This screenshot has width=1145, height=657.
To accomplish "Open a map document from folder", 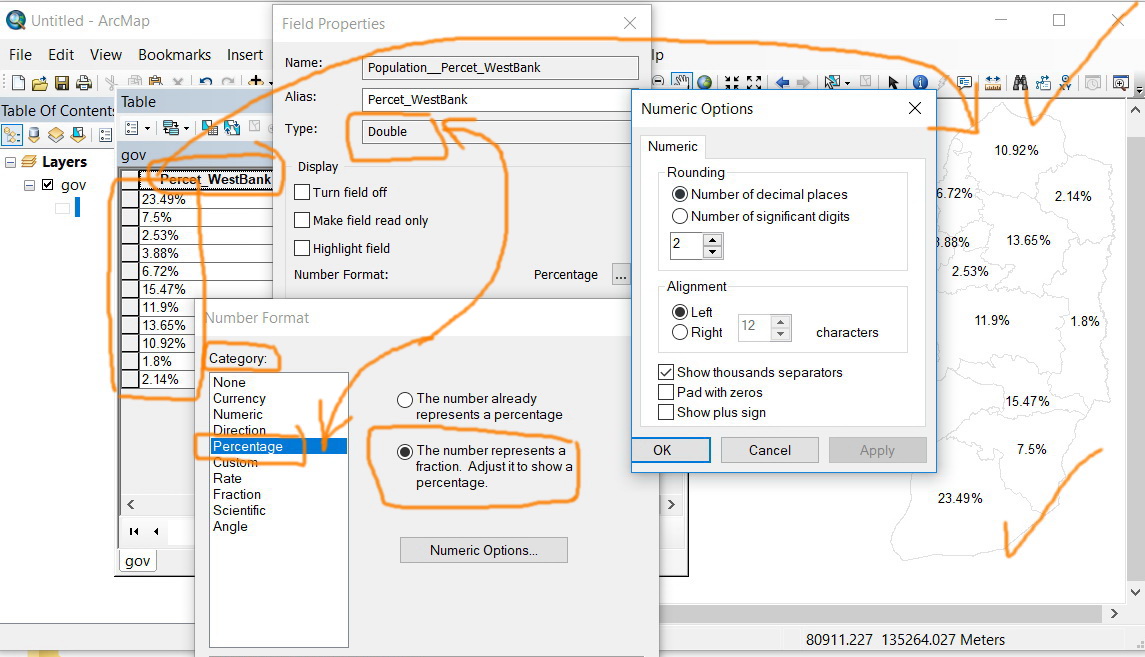I will pos(39,82).
